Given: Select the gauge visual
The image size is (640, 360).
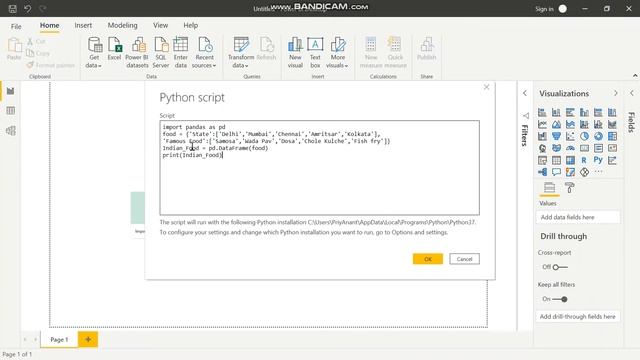Looking at the screenshot, I should click(570, 148).
